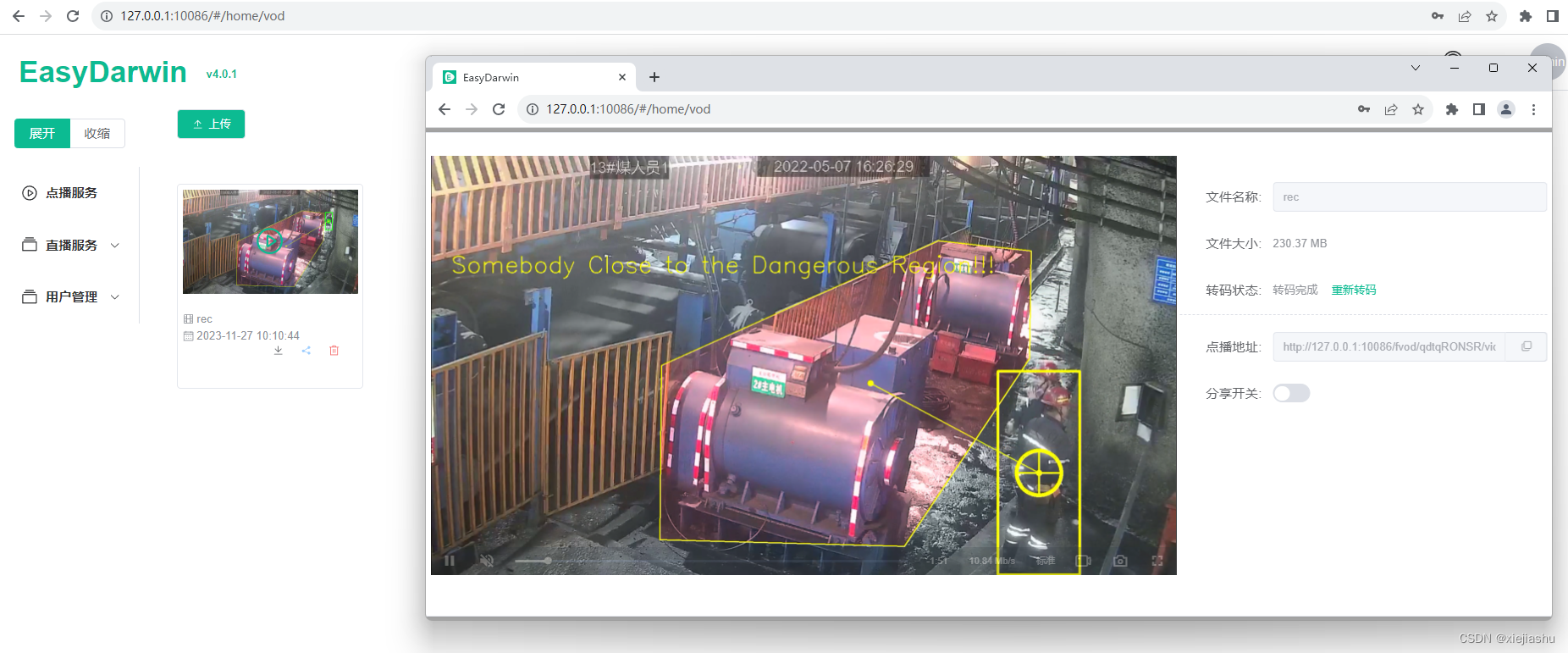Click the rec file name on card
This screenshot has height=653, width=1568.
coord(204,319)
